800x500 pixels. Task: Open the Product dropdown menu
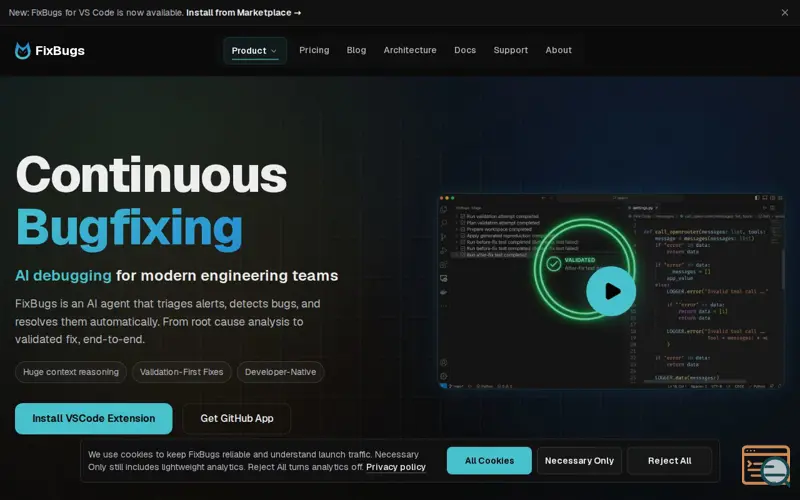[255, 51]
